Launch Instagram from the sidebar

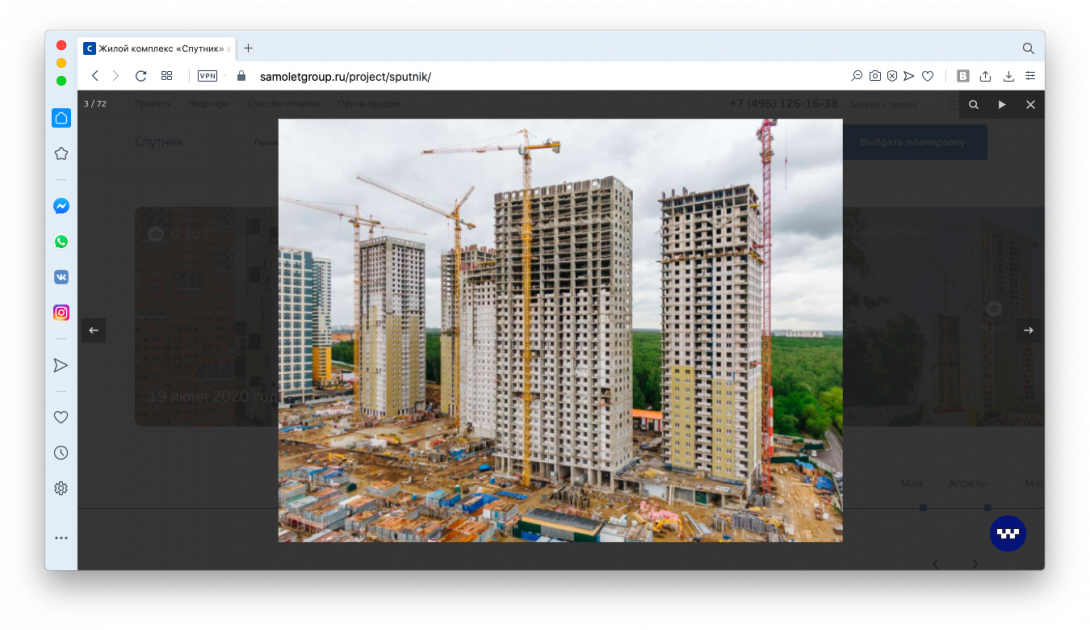tap(61, 313)
